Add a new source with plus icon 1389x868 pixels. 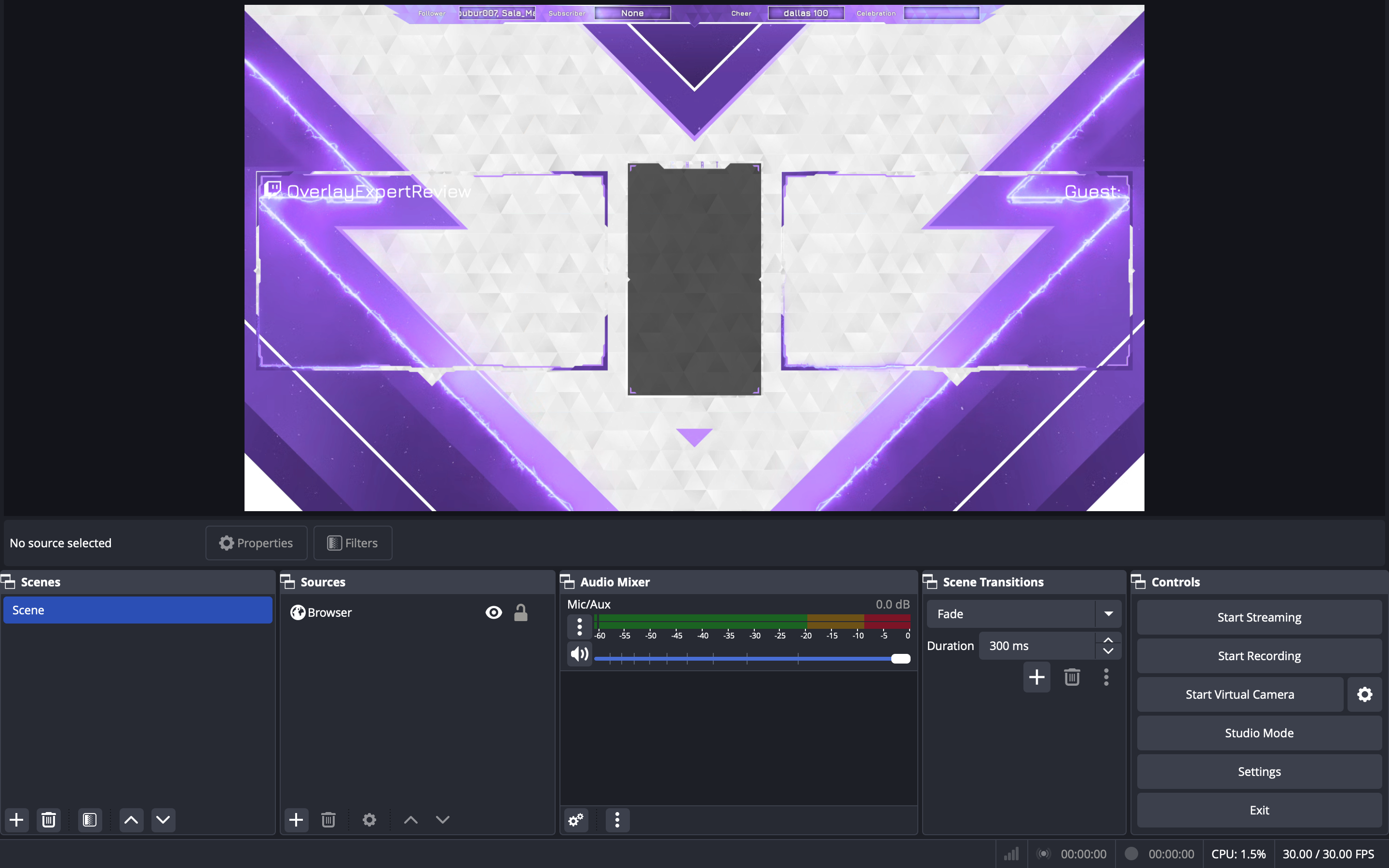coord(296,820)
